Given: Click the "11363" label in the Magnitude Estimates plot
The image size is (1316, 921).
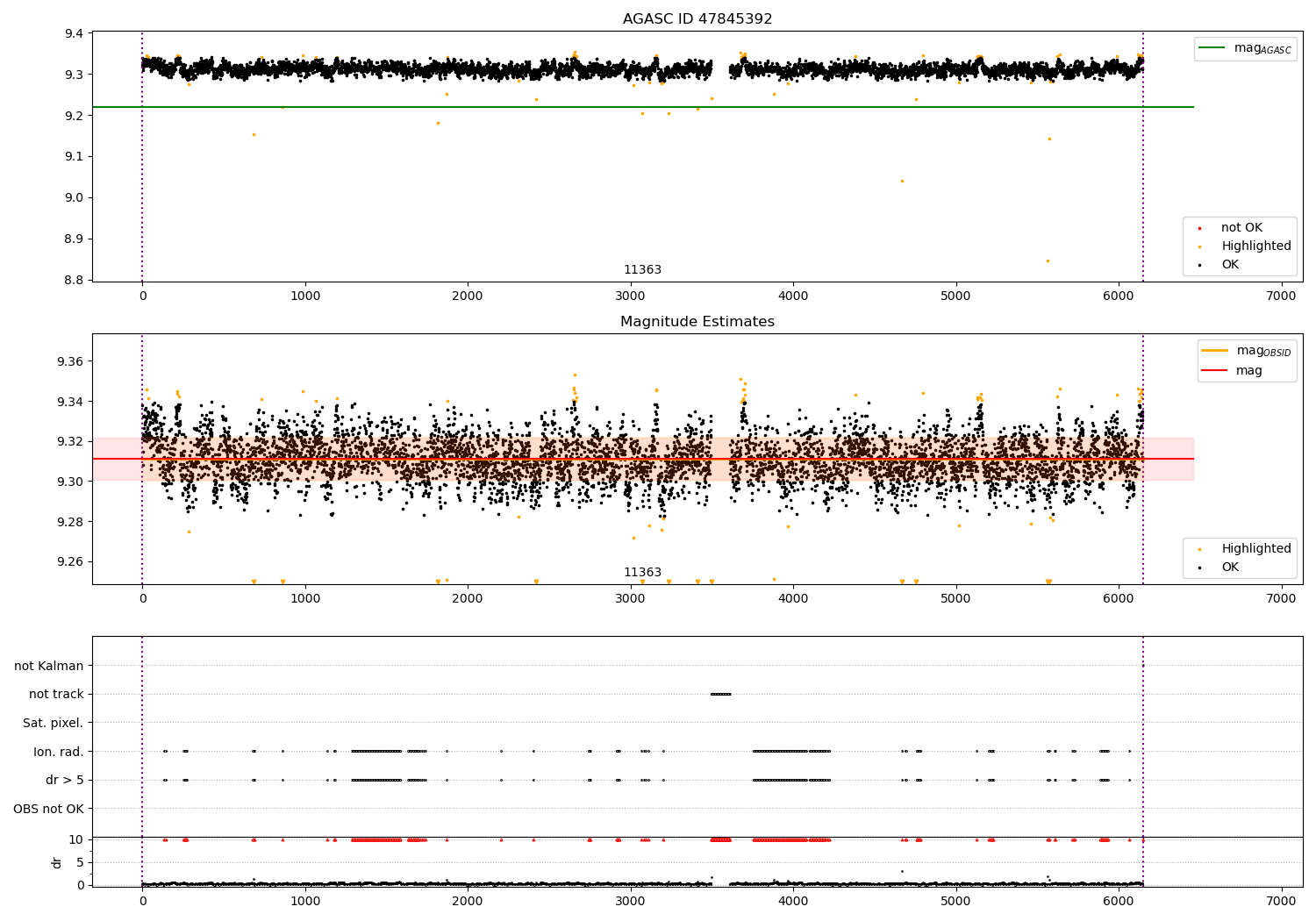Looking at the screenshot, I should [642, 573].
